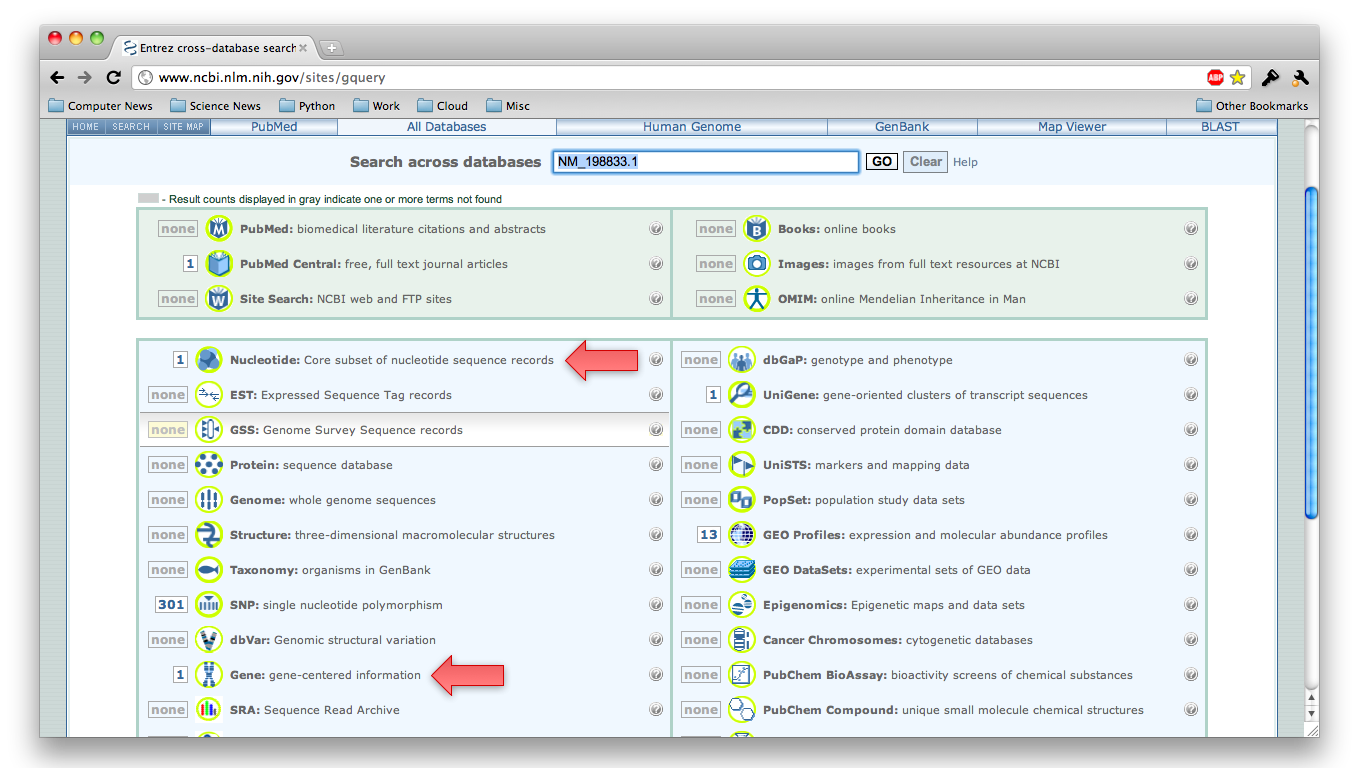The image size is (1359, 768).
Task: Open the SITE MAP link
Action: (x=183, y=127)
